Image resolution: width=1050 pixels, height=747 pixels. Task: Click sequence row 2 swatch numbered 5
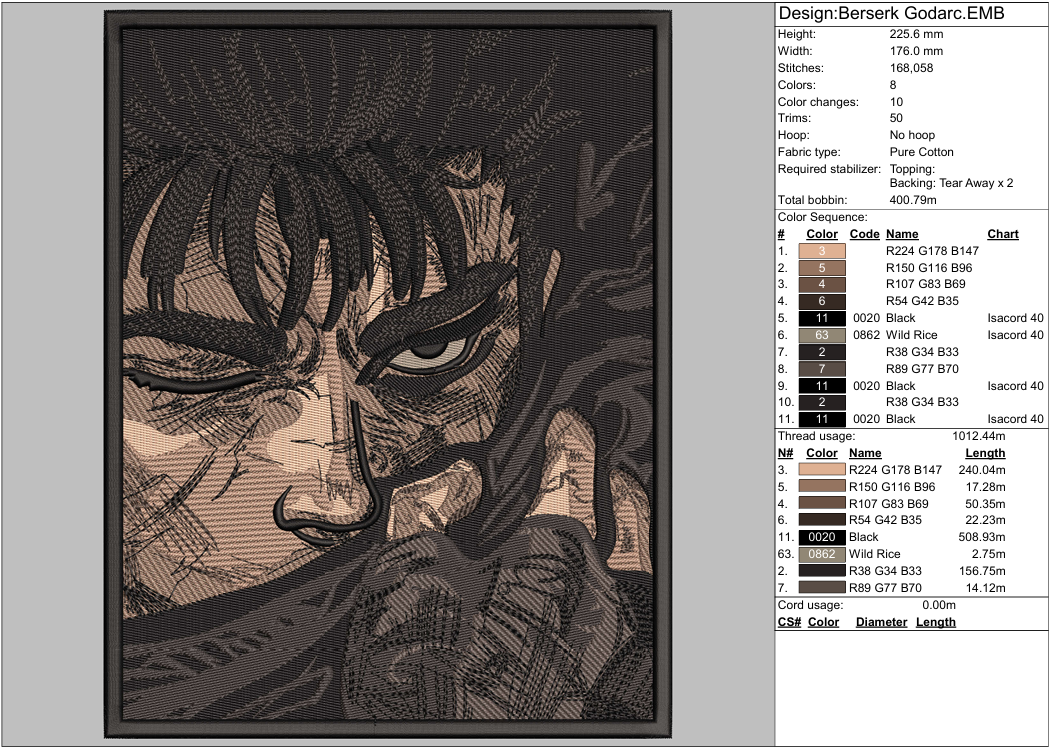click(x=822, y=268)
